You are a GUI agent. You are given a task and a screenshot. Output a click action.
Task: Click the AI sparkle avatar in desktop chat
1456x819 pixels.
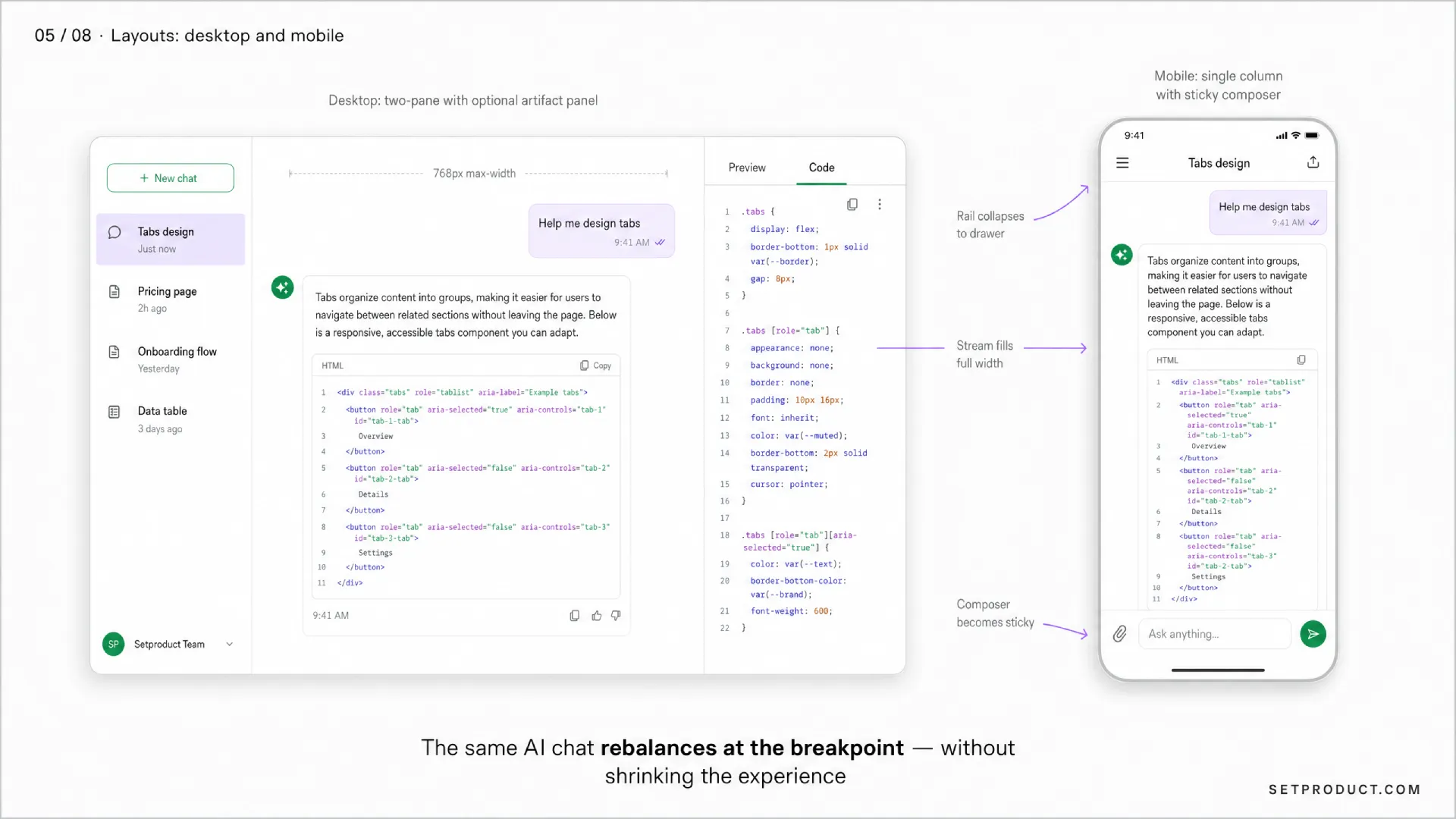click(283, 287)
